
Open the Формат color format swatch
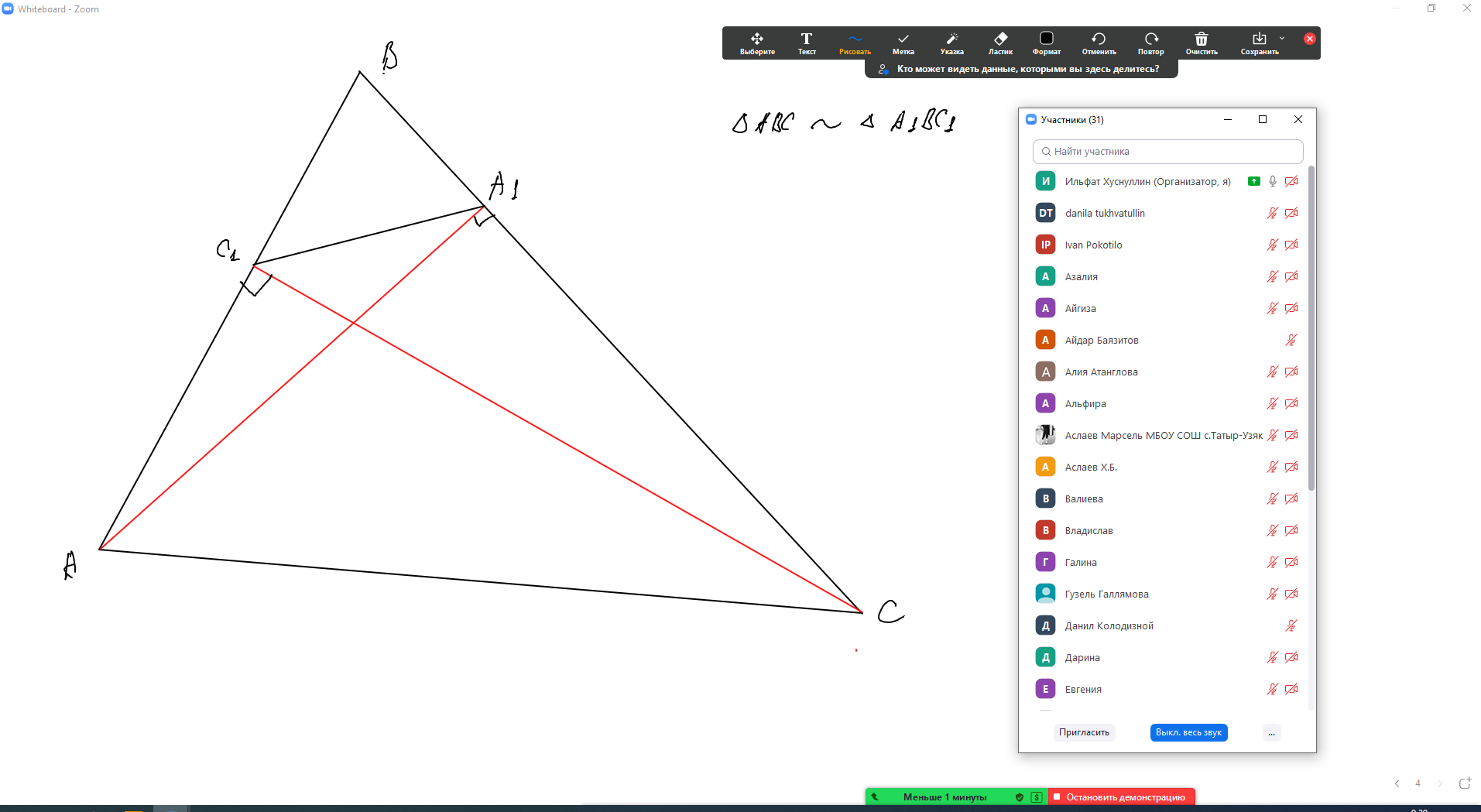(1047, 39)
